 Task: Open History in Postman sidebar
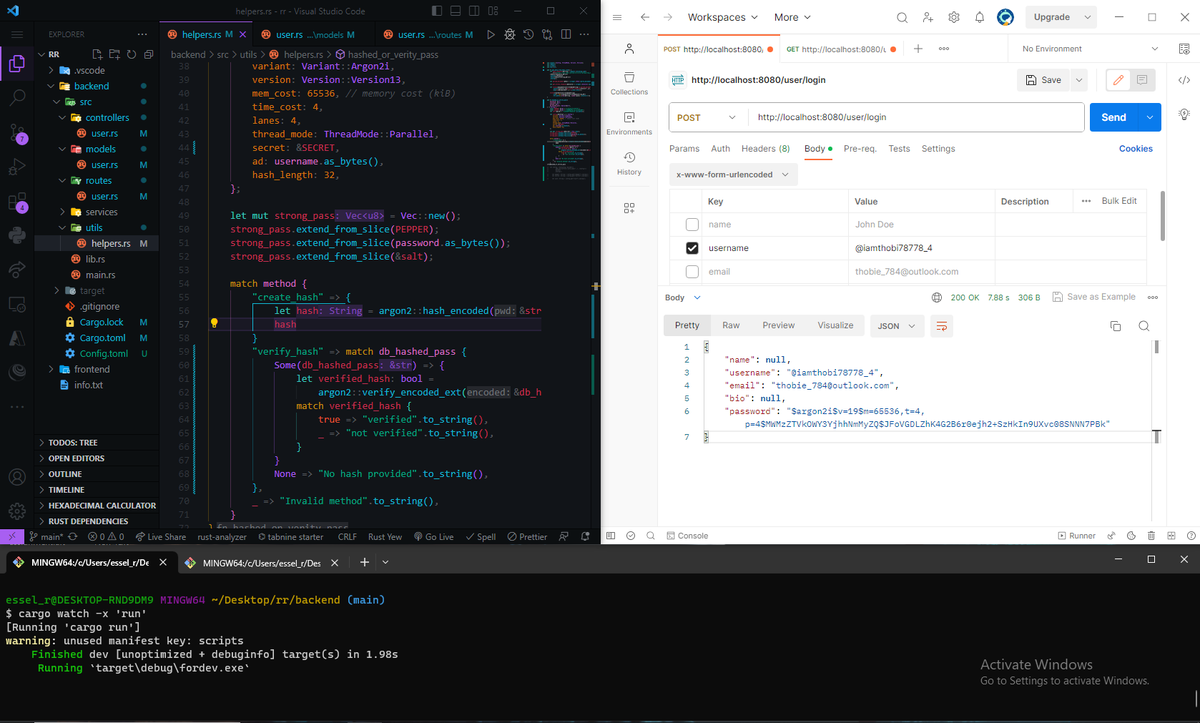(629, 163)
